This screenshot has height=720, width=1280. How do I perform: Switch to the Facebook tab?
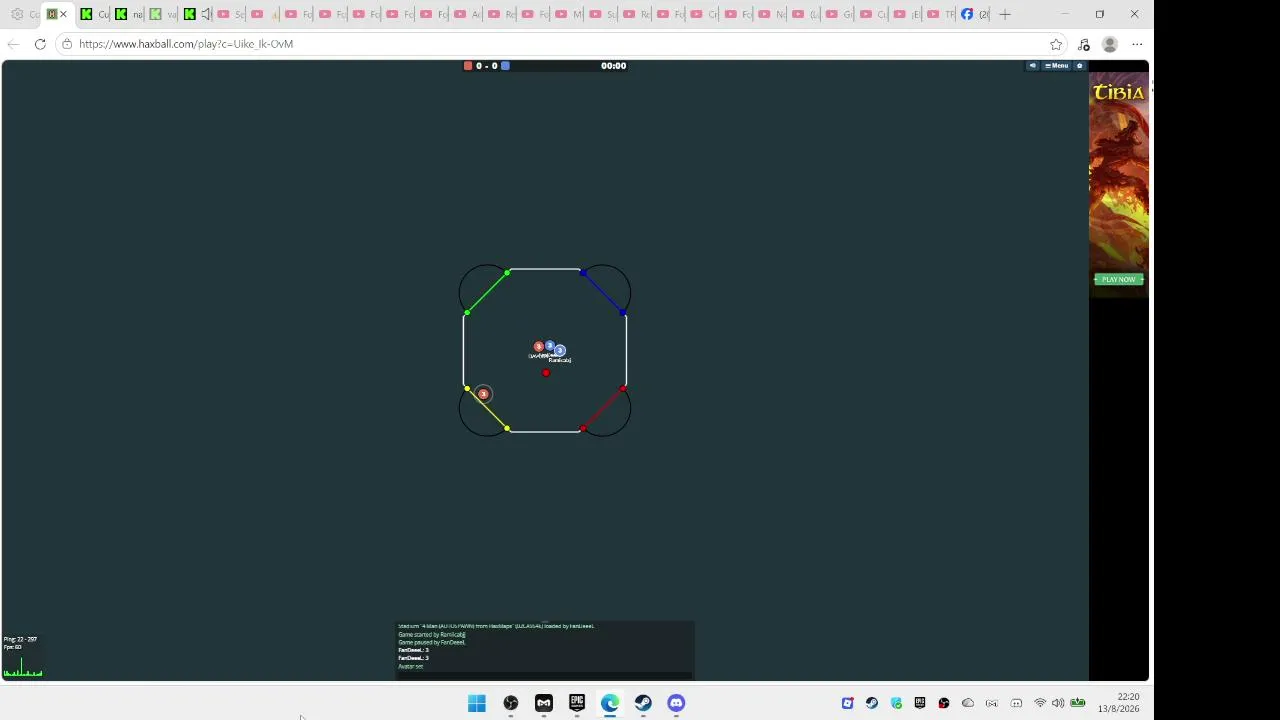(x=975, y=14)
